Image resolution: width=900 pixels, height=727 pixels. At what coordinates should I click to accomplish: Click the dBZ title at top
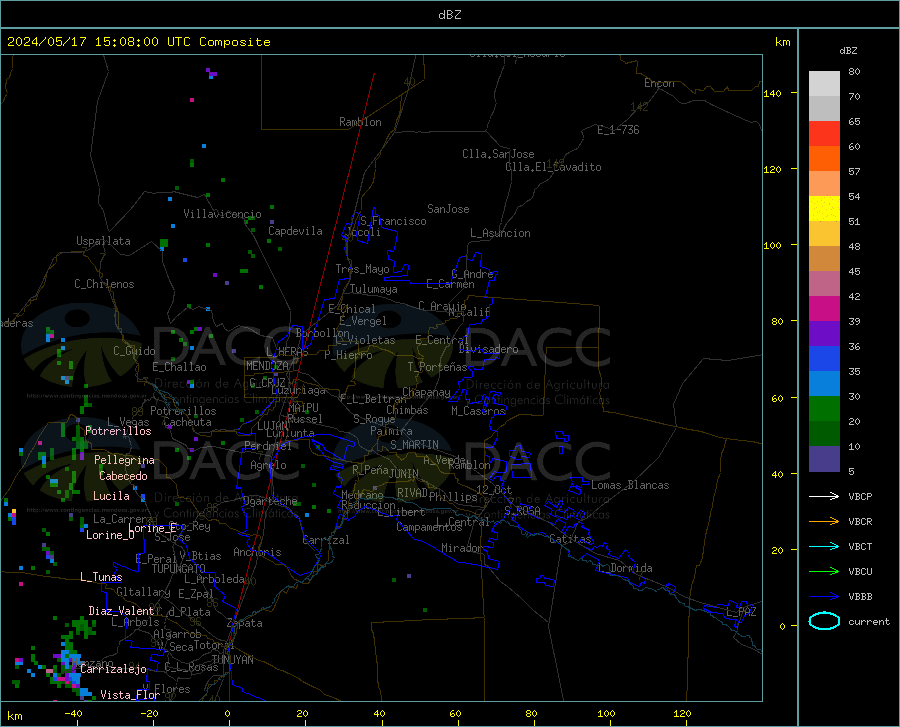449,15
